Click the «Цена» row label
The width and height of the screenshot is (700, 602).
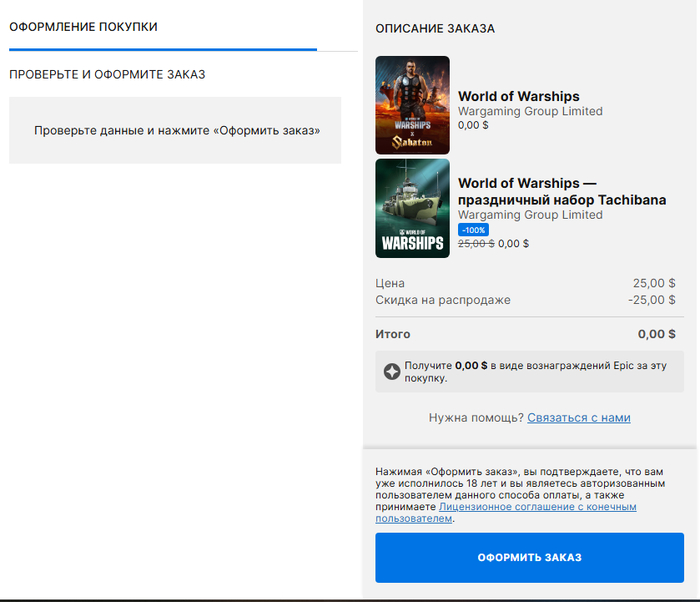391,283
